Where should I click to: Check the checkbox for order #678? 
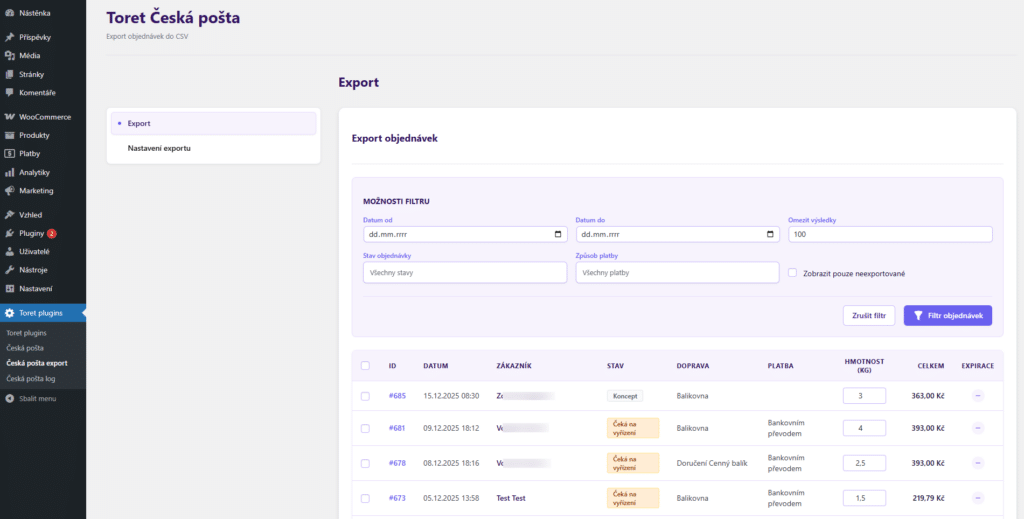[365, 463]
